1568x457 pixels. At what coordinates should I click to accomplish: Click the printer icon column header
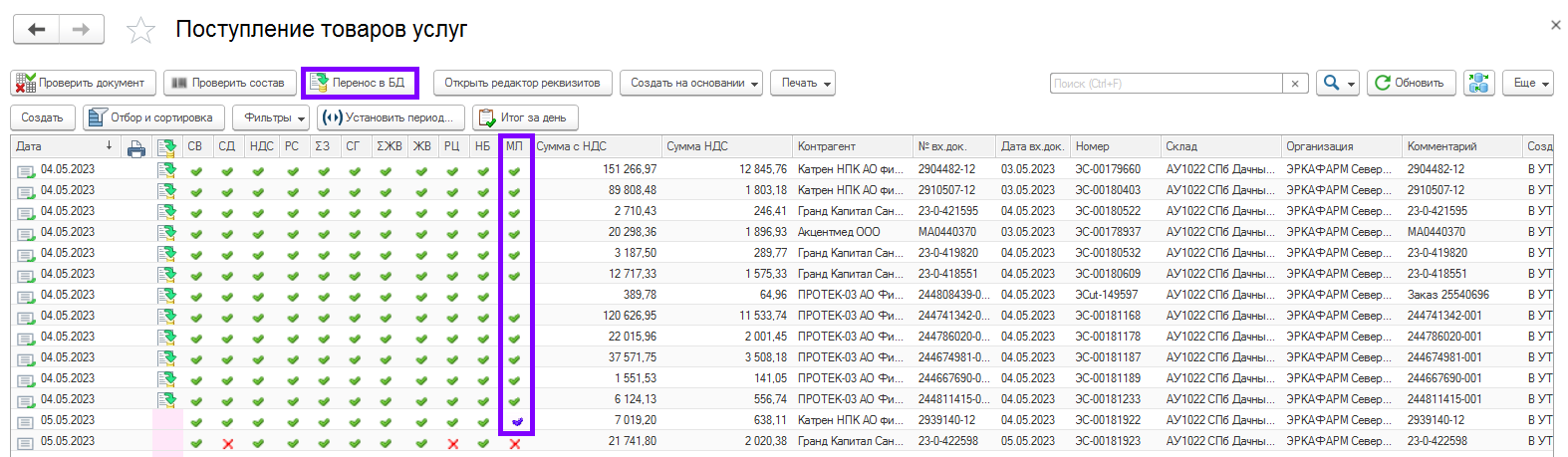[136, 147]
